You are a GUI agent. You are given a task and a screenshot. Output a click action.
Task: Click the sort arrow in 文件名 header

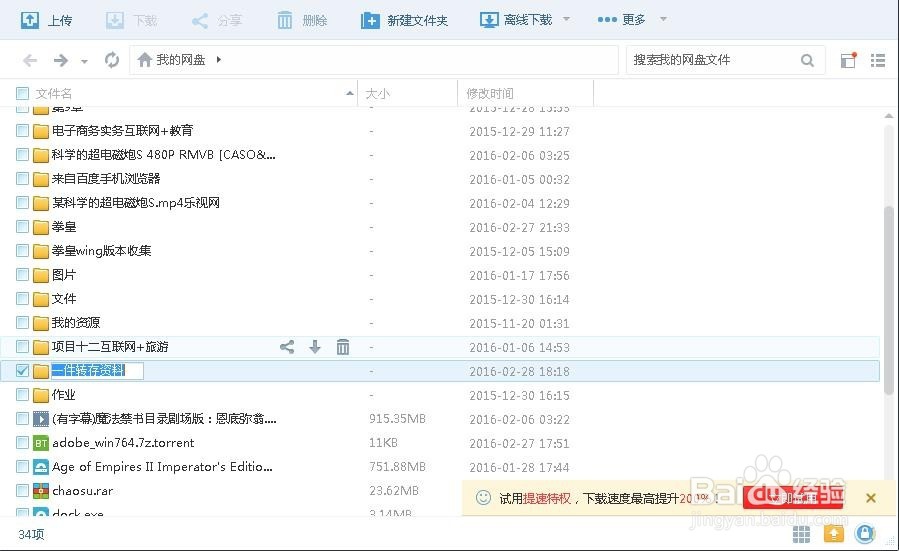click(350, 93)
